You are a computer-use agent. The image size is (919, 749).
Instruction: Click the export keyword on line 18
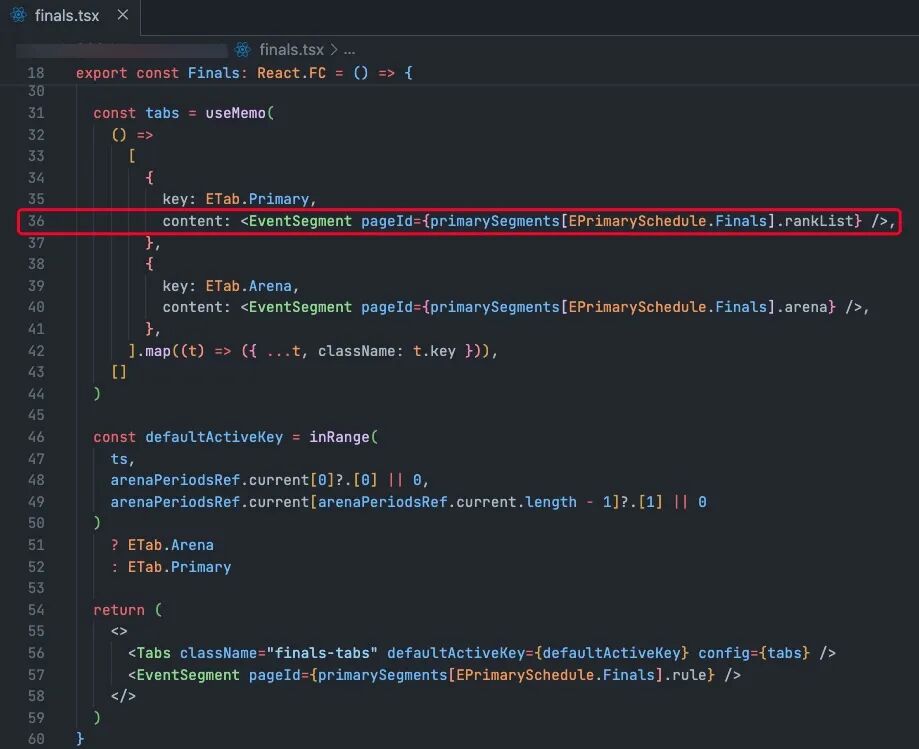[101, 73]
